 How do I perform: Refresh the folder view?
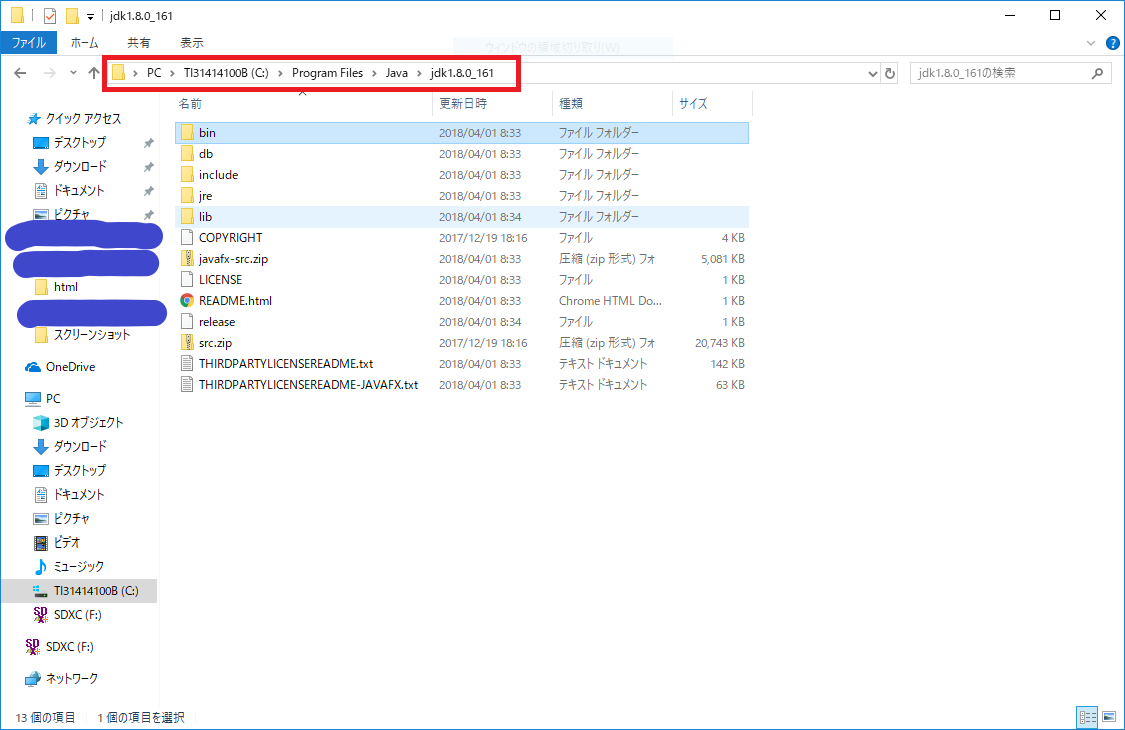[x=890, y=73]
